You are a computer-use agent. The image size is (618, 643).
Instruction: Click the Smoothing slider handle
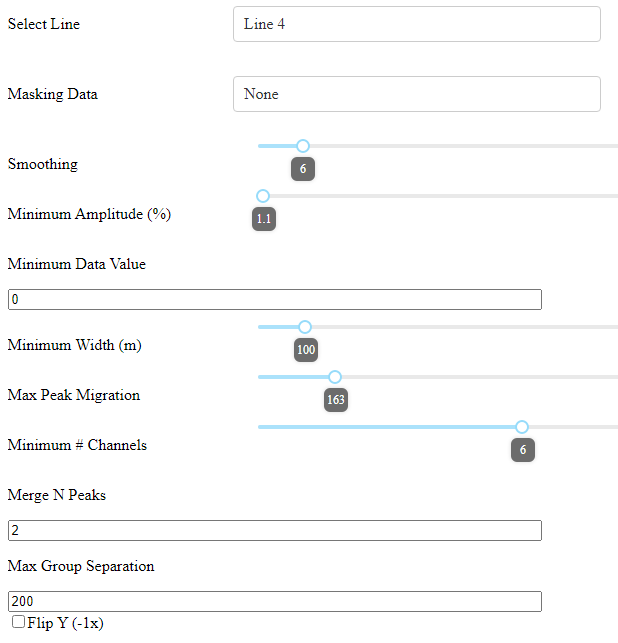[x=303, y=146]
